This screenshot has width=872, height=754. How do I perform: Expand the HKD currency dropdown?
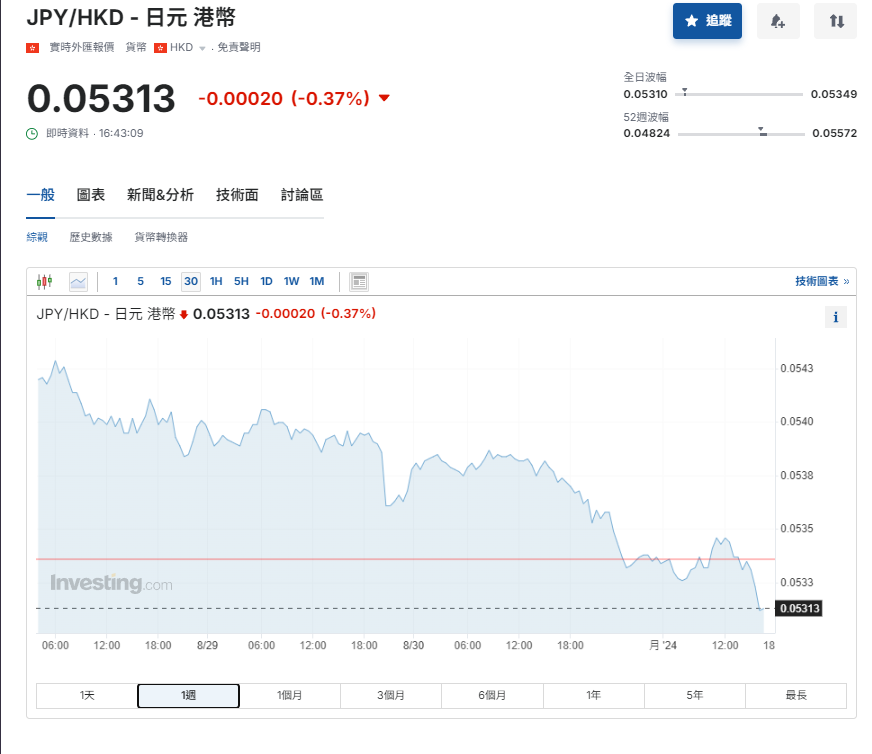(x=201, y=48)
